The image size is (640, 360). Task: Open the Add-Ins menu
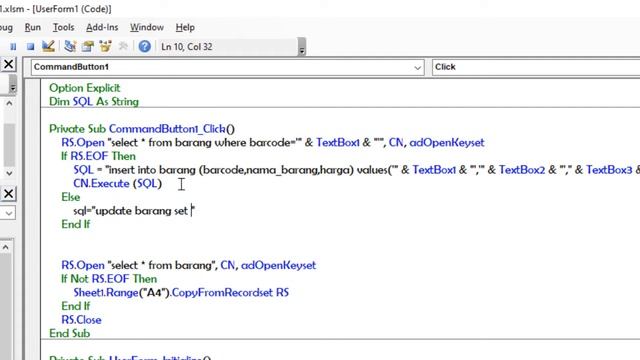[102, 27]
